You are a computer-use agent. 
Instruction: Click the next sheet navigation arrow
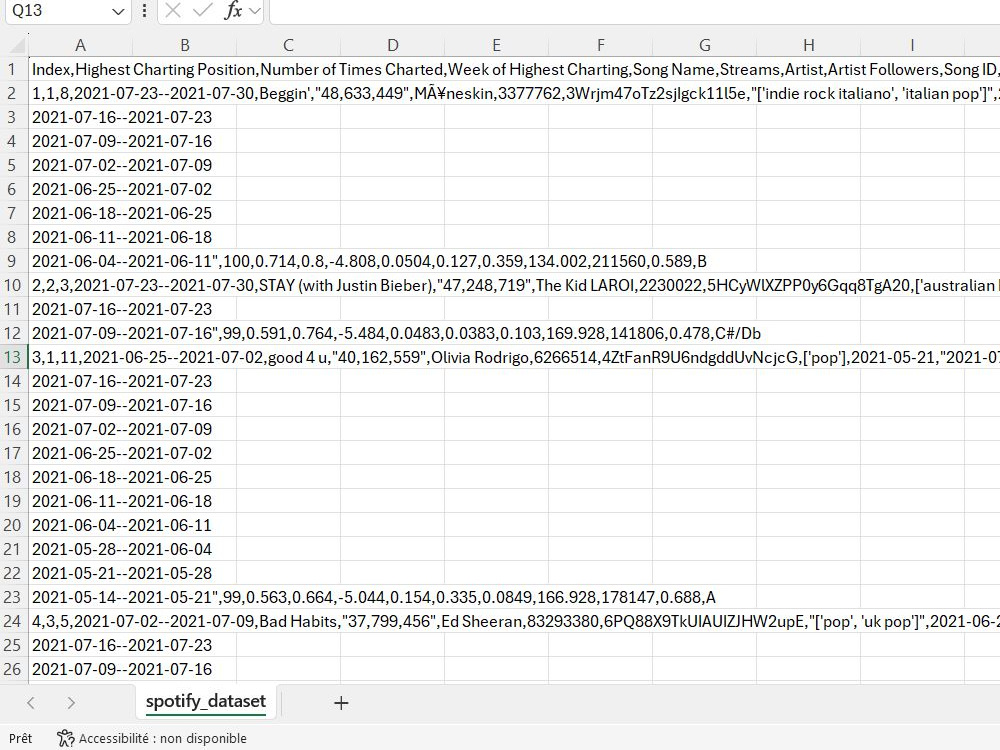71,703
